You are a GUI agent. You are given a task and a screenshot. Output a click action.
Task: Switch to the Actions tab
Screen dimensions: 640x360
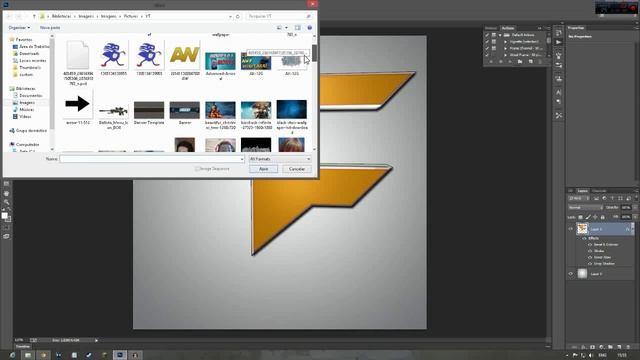click(508, 28)
